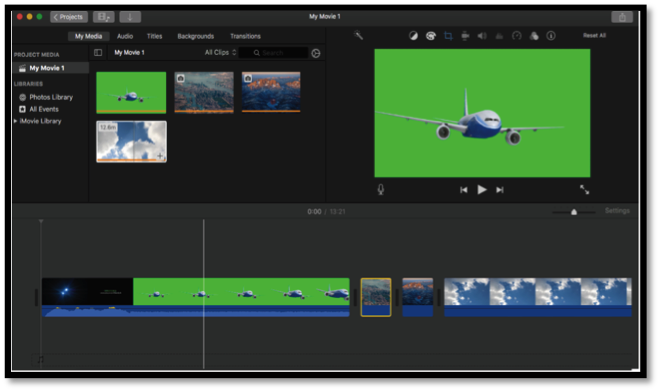Apply the magic wand auto enhance
The image size is (660, 391).
[x=359, y=35]
